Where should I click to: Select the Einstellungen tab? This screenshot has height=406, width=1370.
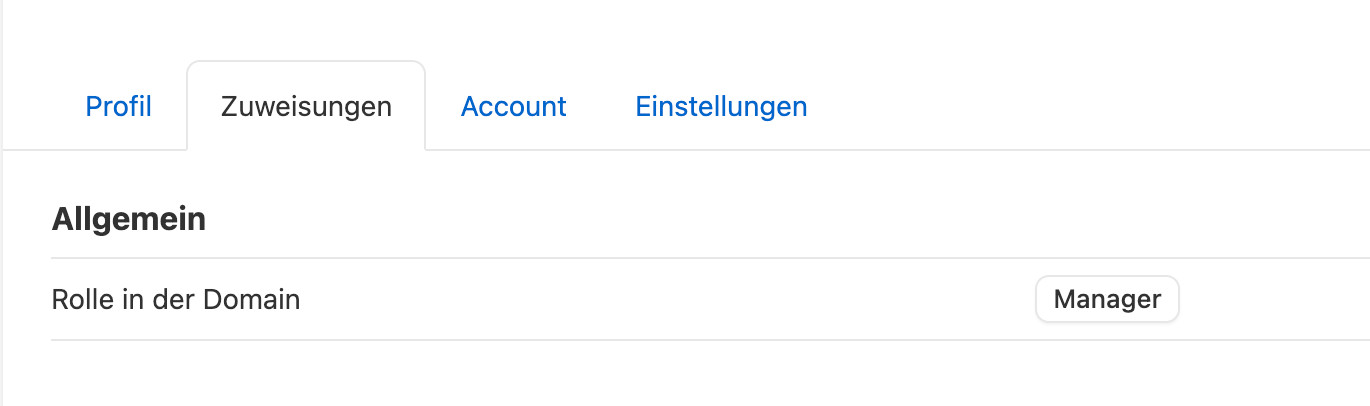(x=721, y=106)
